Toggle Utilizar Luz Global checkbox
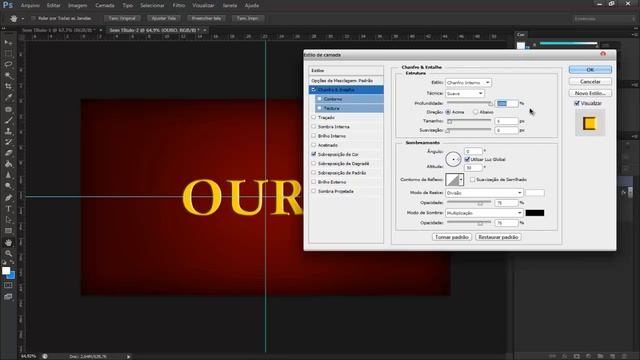The height and width of the screenshot is (360, 640). click(x=467, y=159)
